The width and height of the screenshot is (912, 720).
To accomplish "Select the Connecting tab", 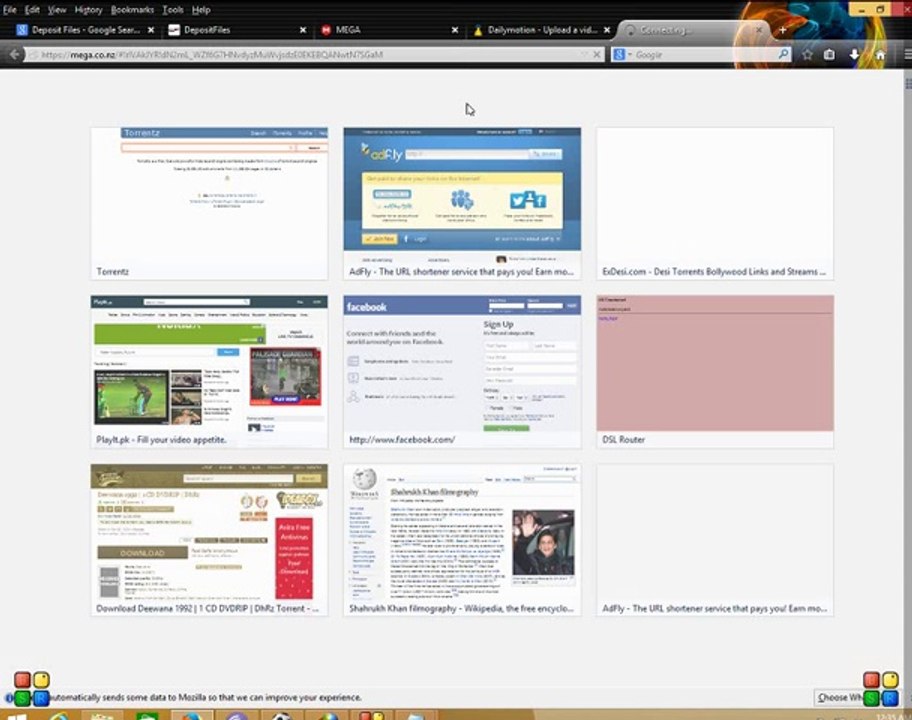I will pyautogui.click(x=692, y=30).
